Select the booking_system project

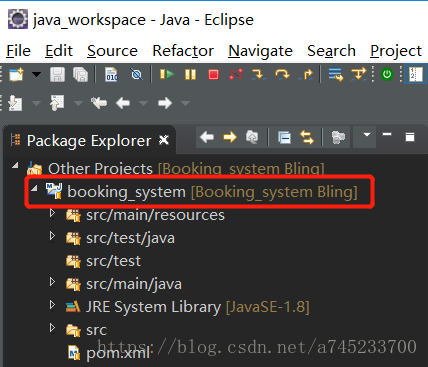tap(201, 192)
